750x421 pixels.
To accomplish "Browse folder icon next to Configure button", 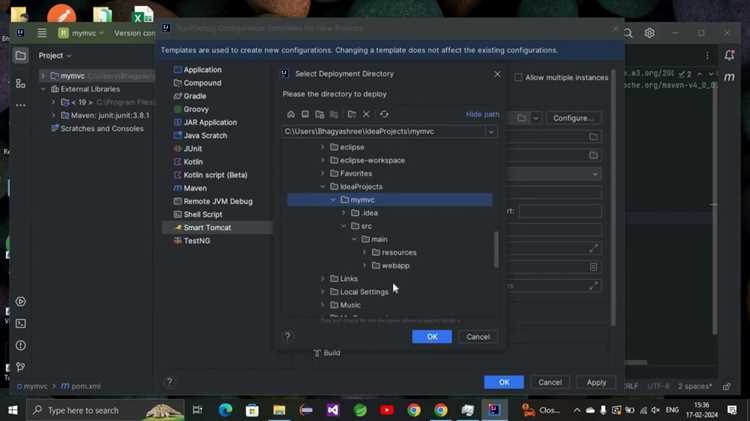I will tap(522, 118).
